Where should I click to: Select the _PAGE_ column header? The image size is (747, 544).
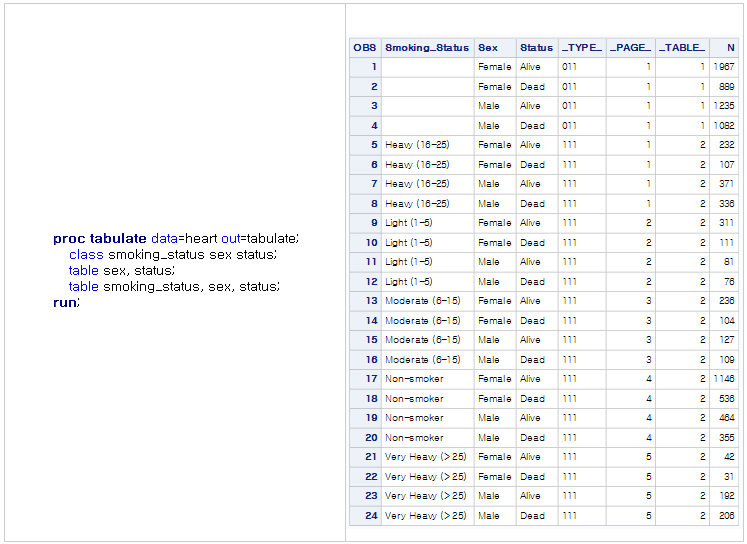pyautogui.click(x=631, y=48)
